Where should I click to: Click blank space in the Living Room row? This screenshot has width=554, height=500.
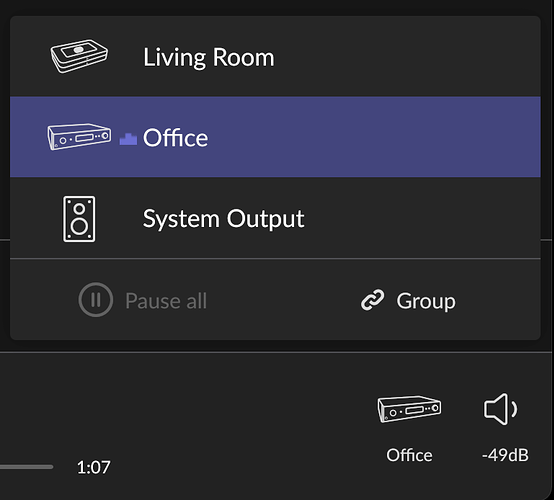coord(406,57)
